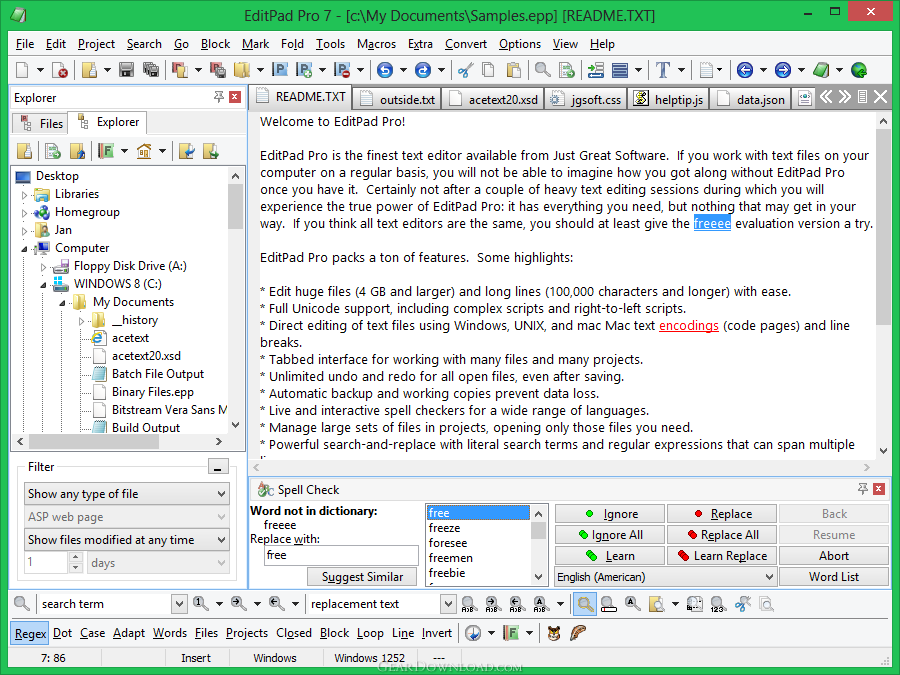
Task: Click the Previous file blue left arrow icon
Action: pyautogui.click(x=744, y=70)
